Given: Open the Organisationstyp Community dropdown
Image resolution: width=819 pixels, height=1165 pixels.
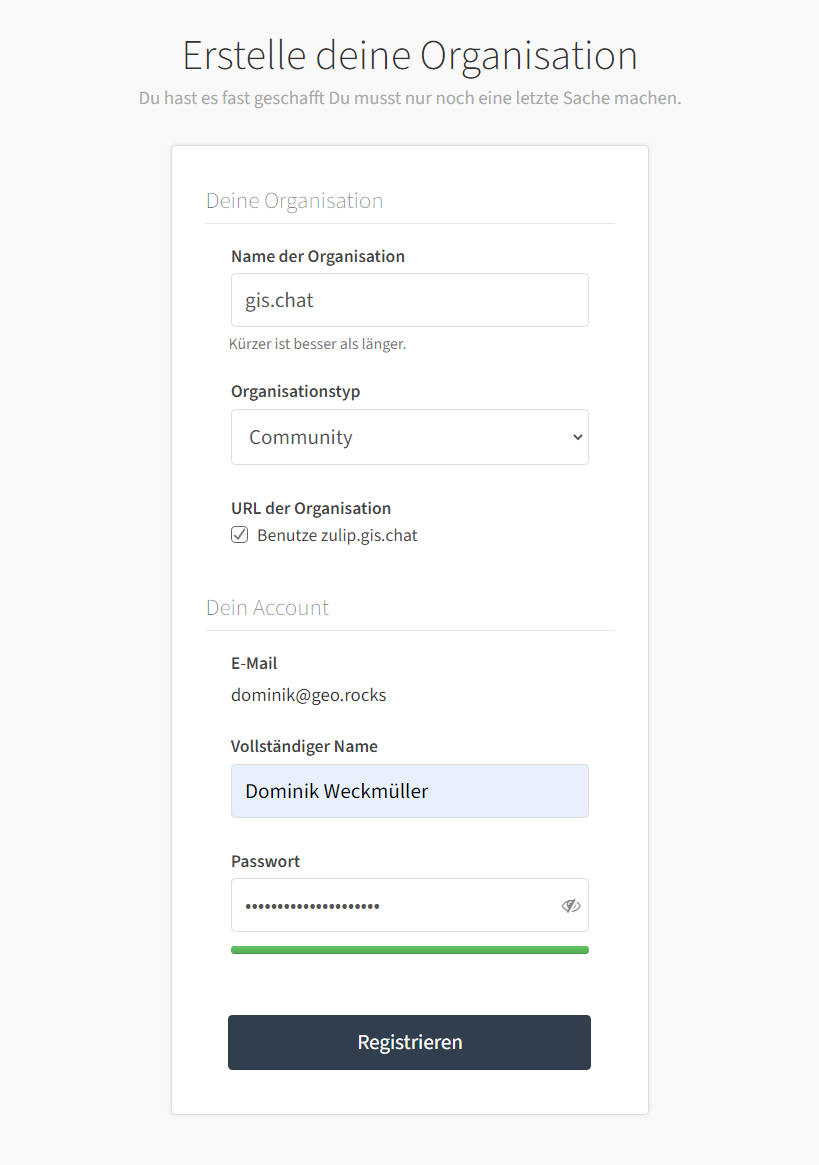Looking at the screenshot, I should coord(410,437).
